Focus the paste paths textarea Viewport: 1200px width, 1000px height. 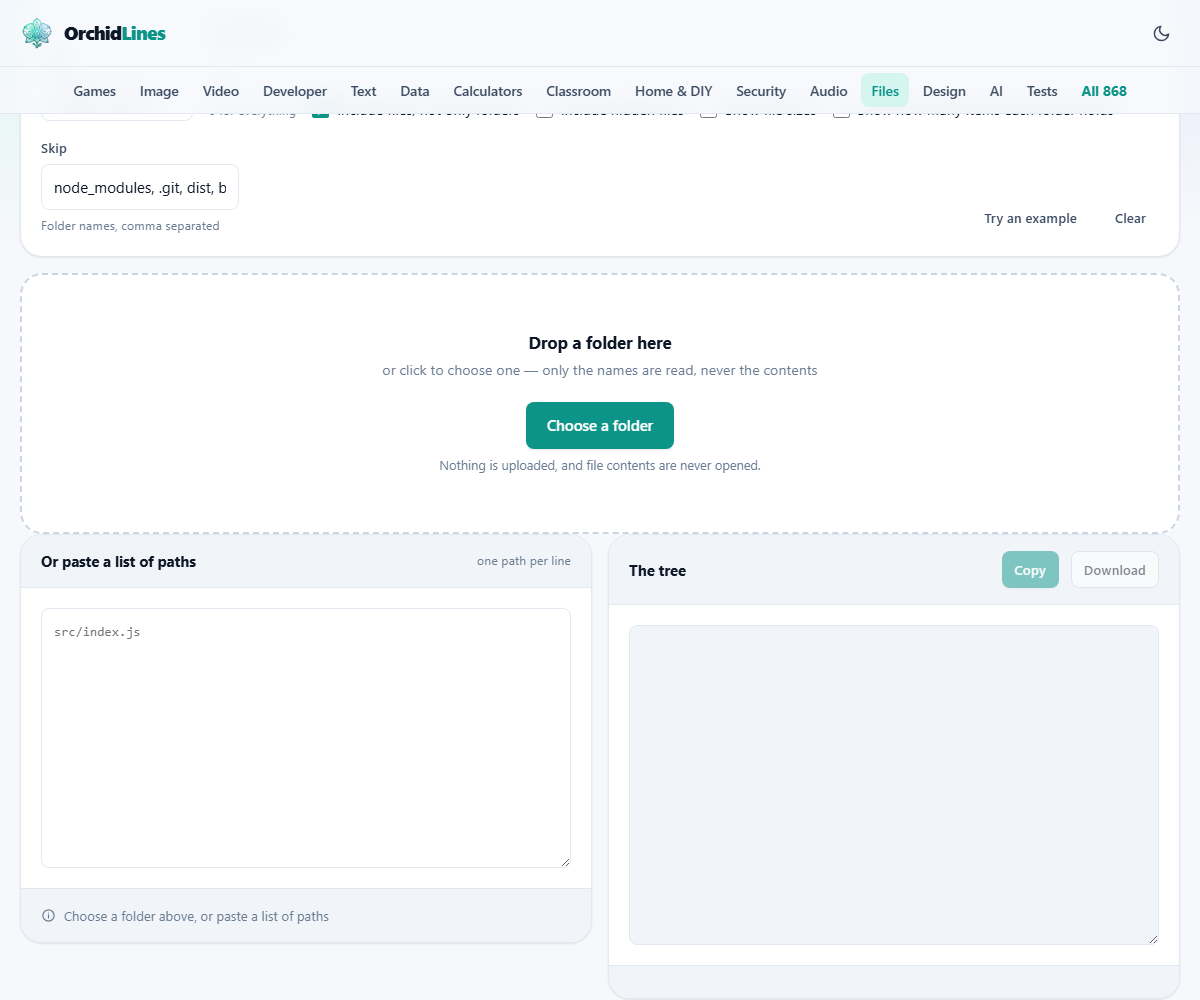[x=306, y=738]
